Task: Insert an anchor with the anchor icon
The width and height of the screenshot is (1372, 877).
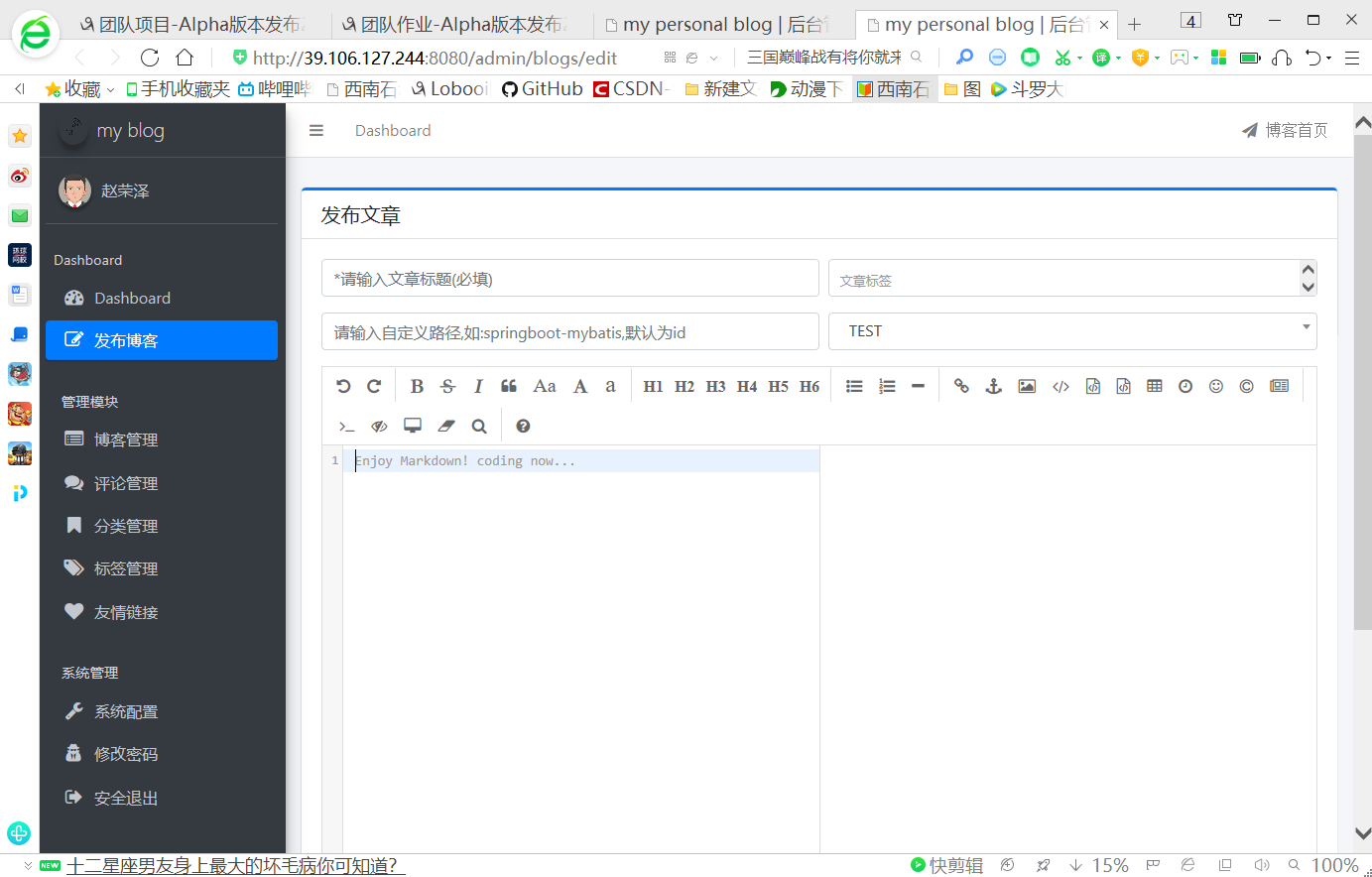Action: pos(993,386)
